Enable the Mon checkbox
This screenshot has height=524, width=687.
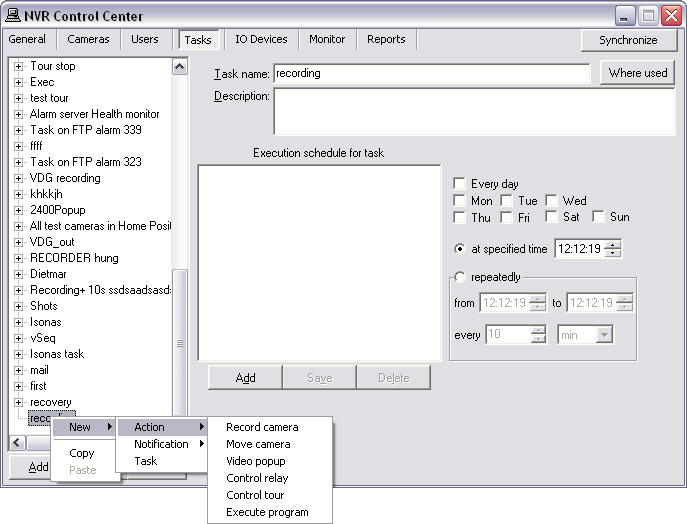pyautogui.click(x=459, y=201)
